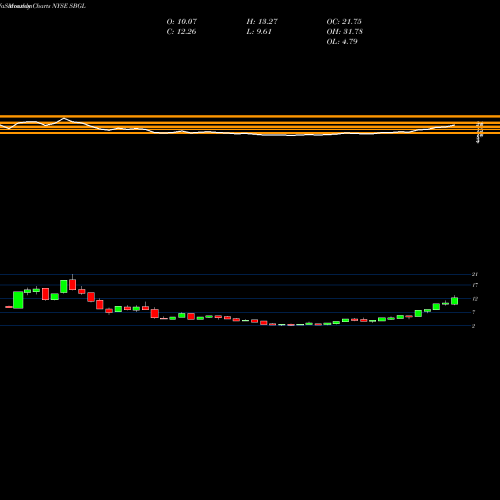Select the tall red candle at the chart peak
This screenshot has width=500, height=500.
[x=72, y=284]
